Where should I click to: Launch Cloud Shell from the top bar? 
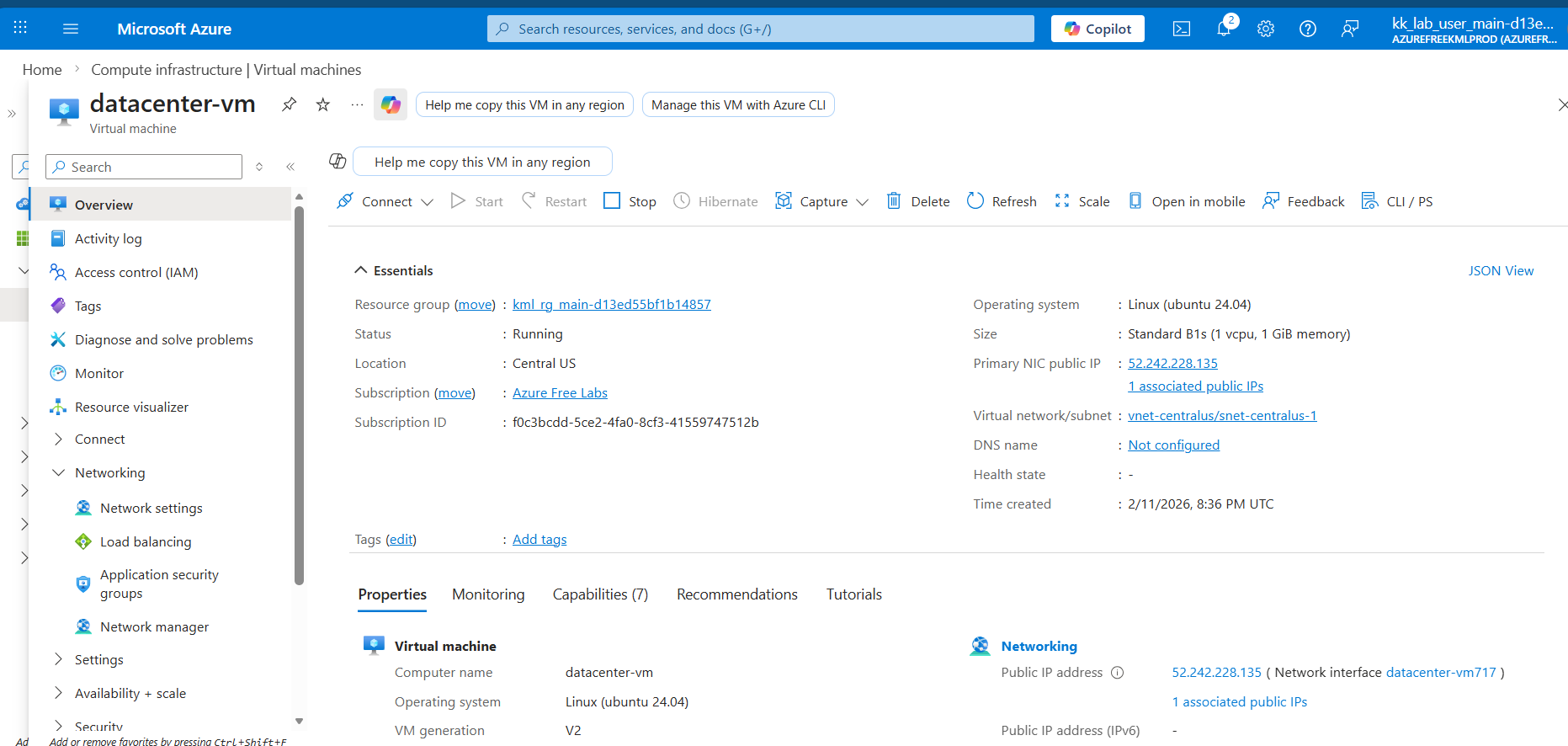click(x=1182, y=29)
